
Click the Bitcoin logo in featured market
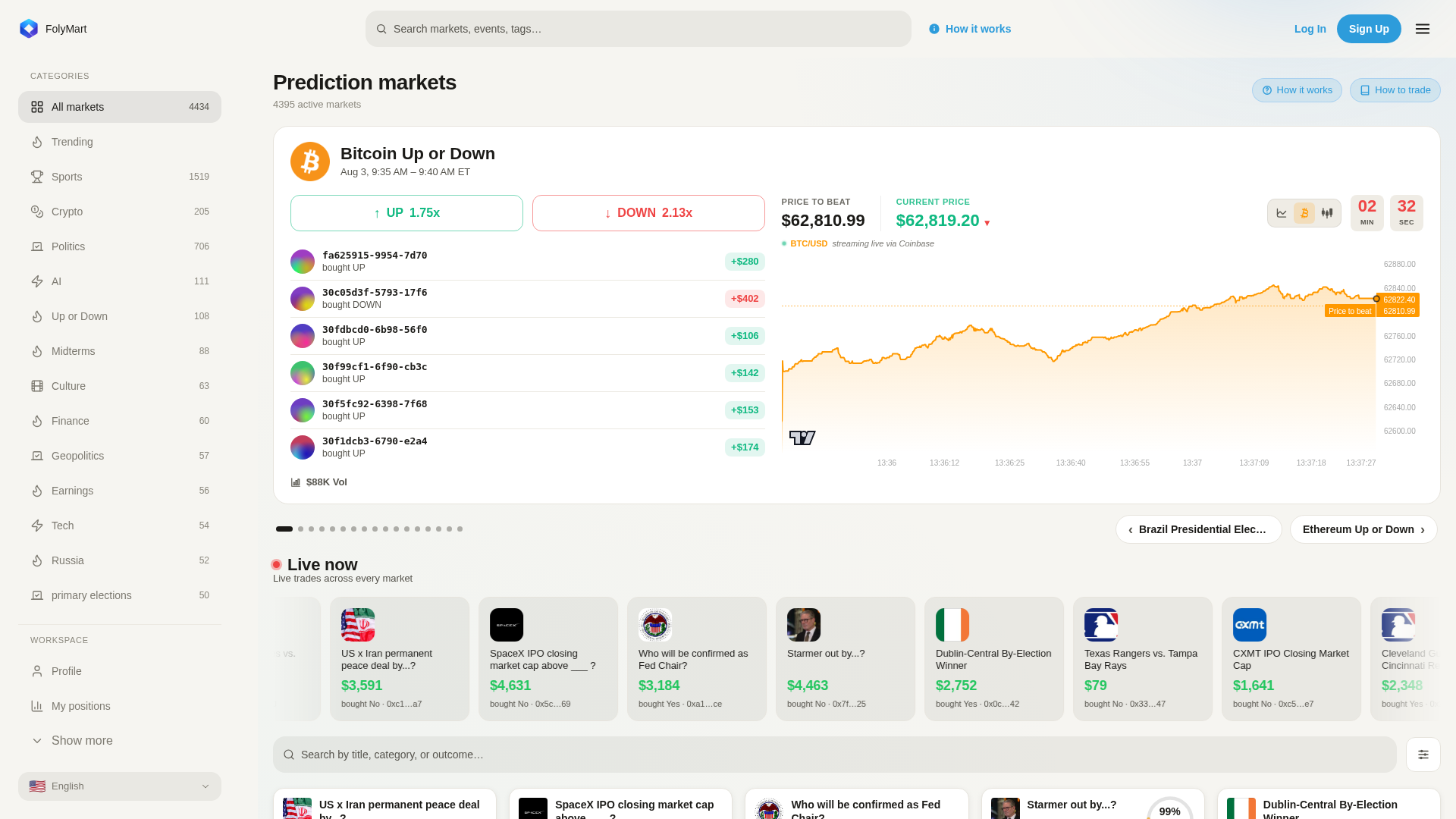[310, 162]
